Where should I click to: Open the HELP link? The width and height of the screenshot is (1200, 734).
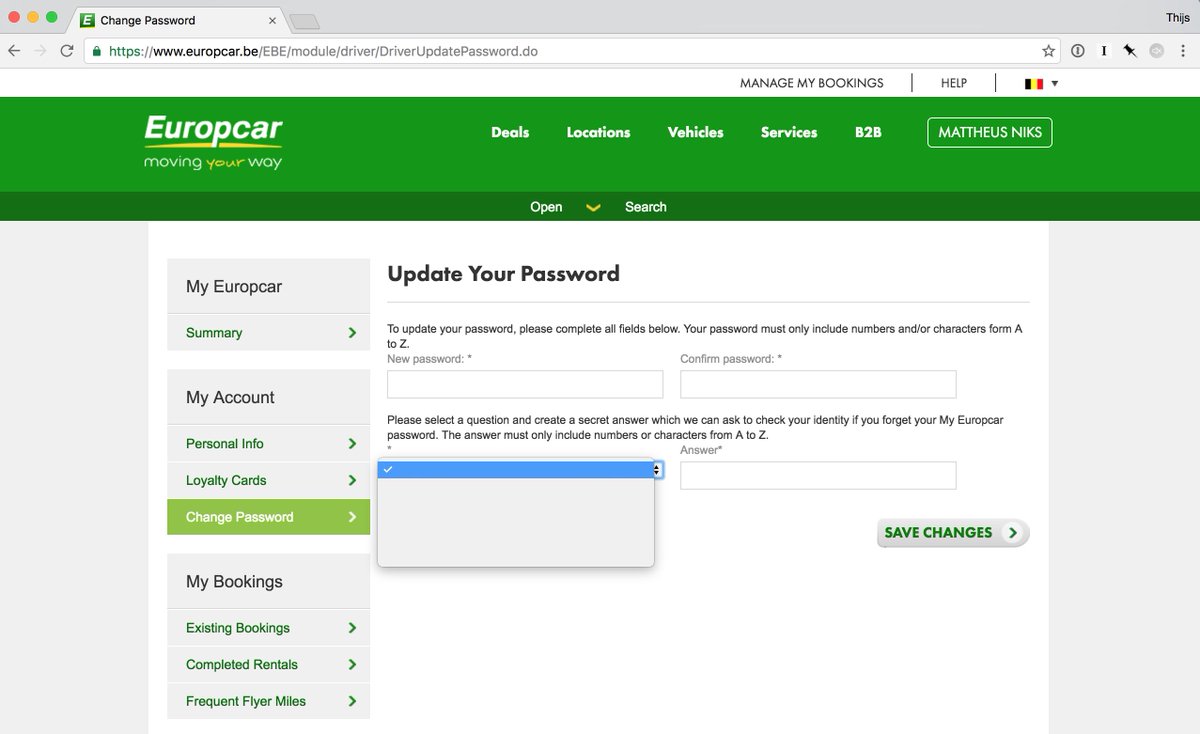[954, 83]
